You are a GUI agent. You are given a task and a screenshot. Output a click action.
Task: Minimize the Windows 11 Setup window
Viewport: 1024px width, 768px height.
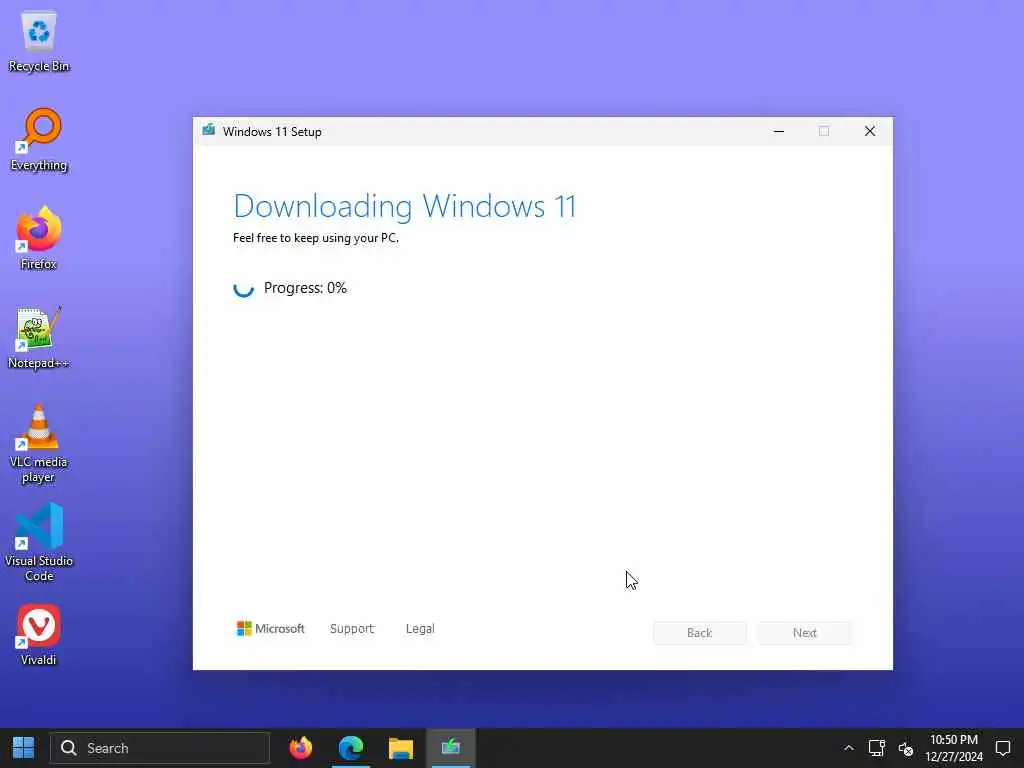pos(778,131)
